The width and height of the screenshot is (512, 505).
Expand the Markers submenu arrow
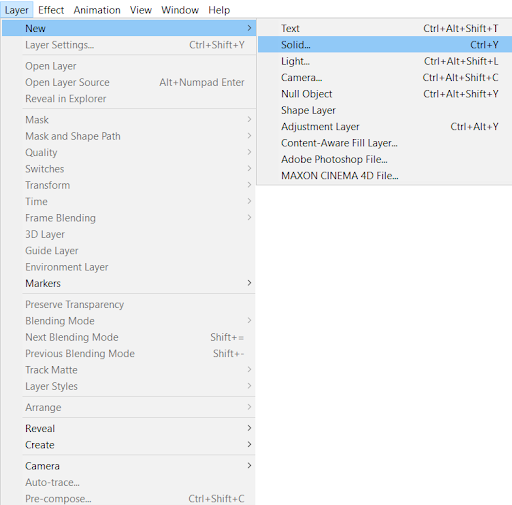[x=249, y=283]
